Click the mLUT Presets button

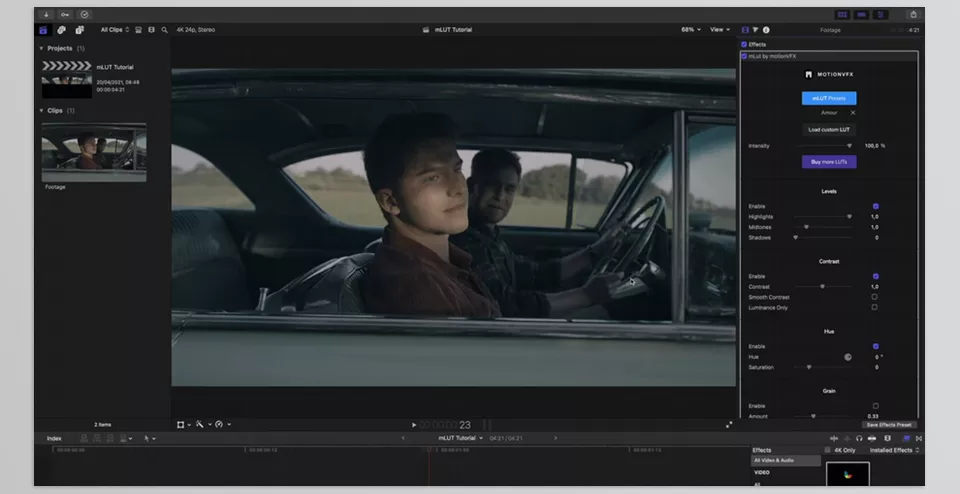coord(829,98)
